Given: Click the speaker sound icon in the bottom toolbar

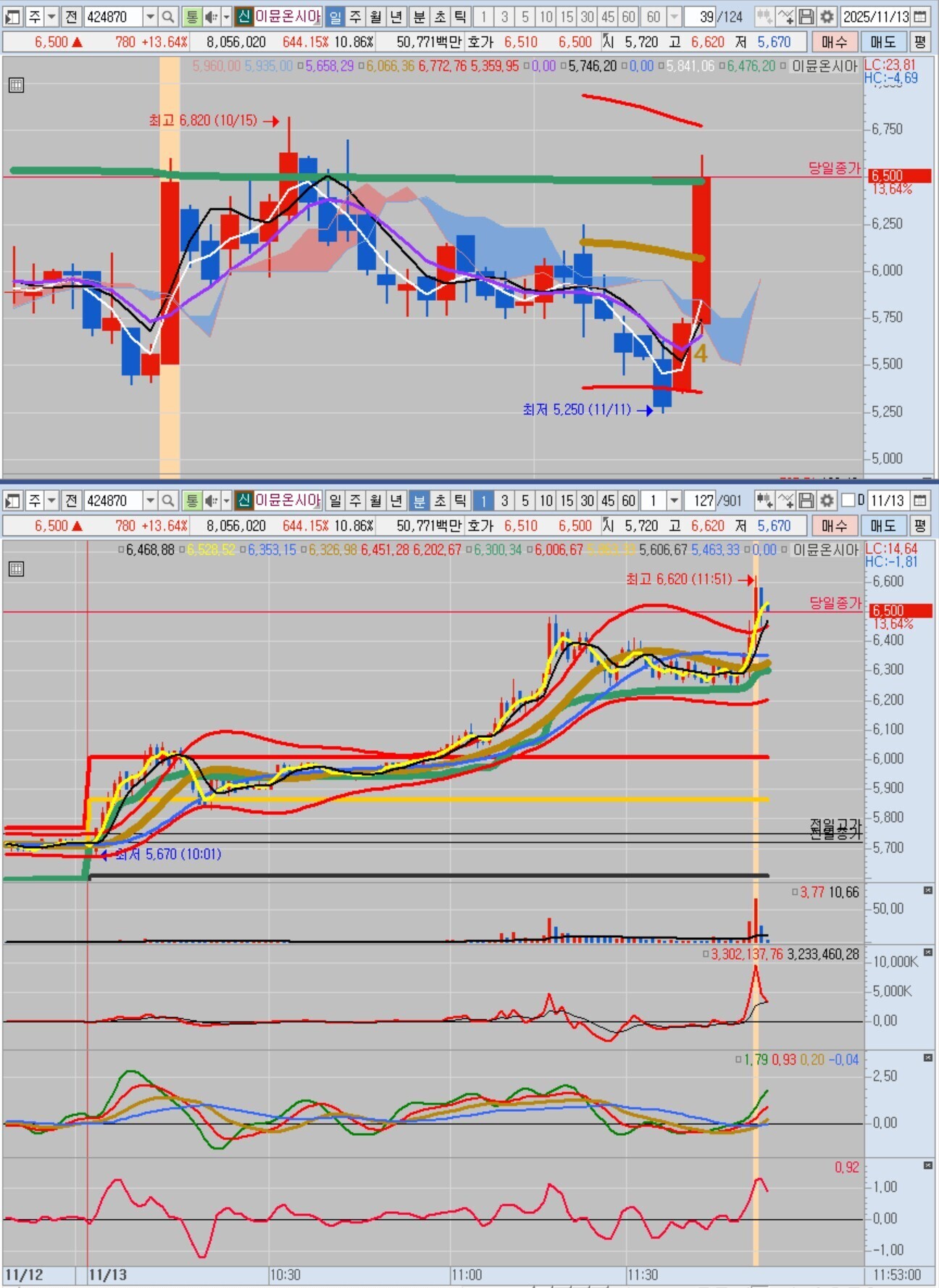Looking at the screenshot, I should (211, 500).
